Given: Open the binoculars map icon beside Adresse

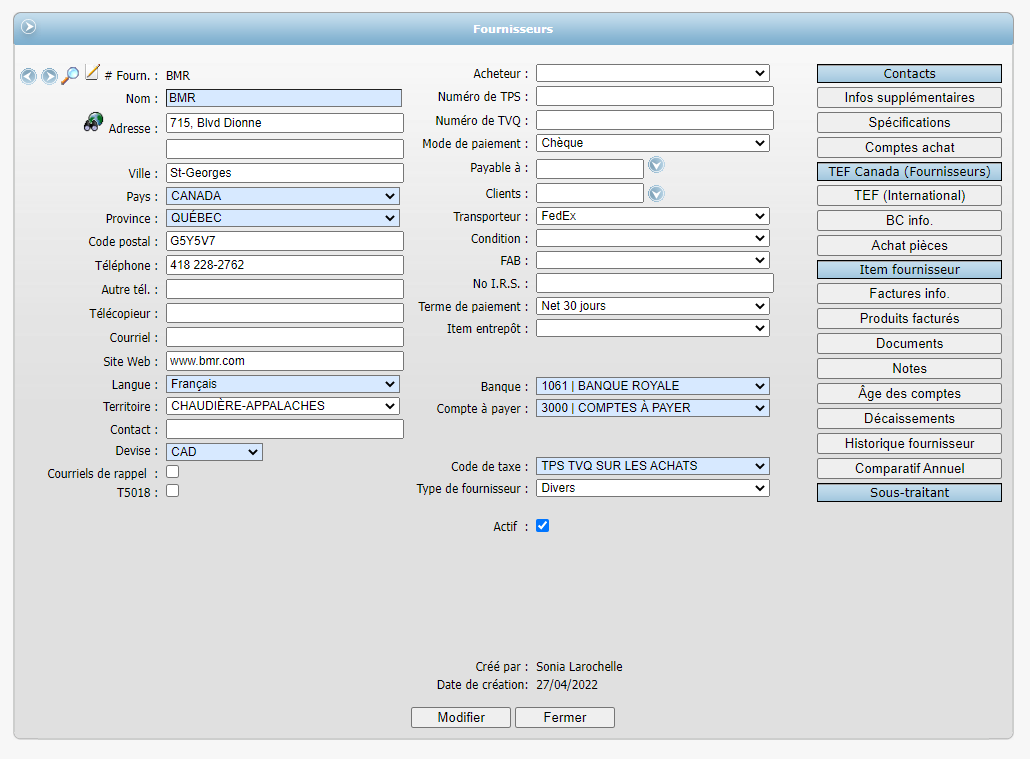Looking at the screenshot, I should coord(93,122).
